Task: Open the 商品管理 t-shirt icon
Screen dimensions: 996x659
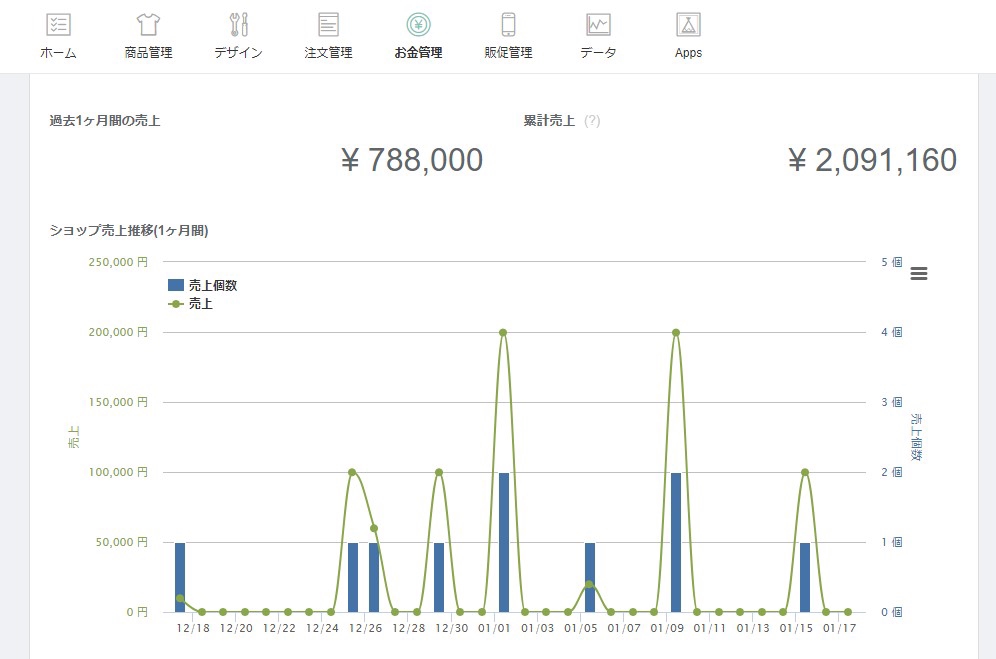Action: coord(148,25)
